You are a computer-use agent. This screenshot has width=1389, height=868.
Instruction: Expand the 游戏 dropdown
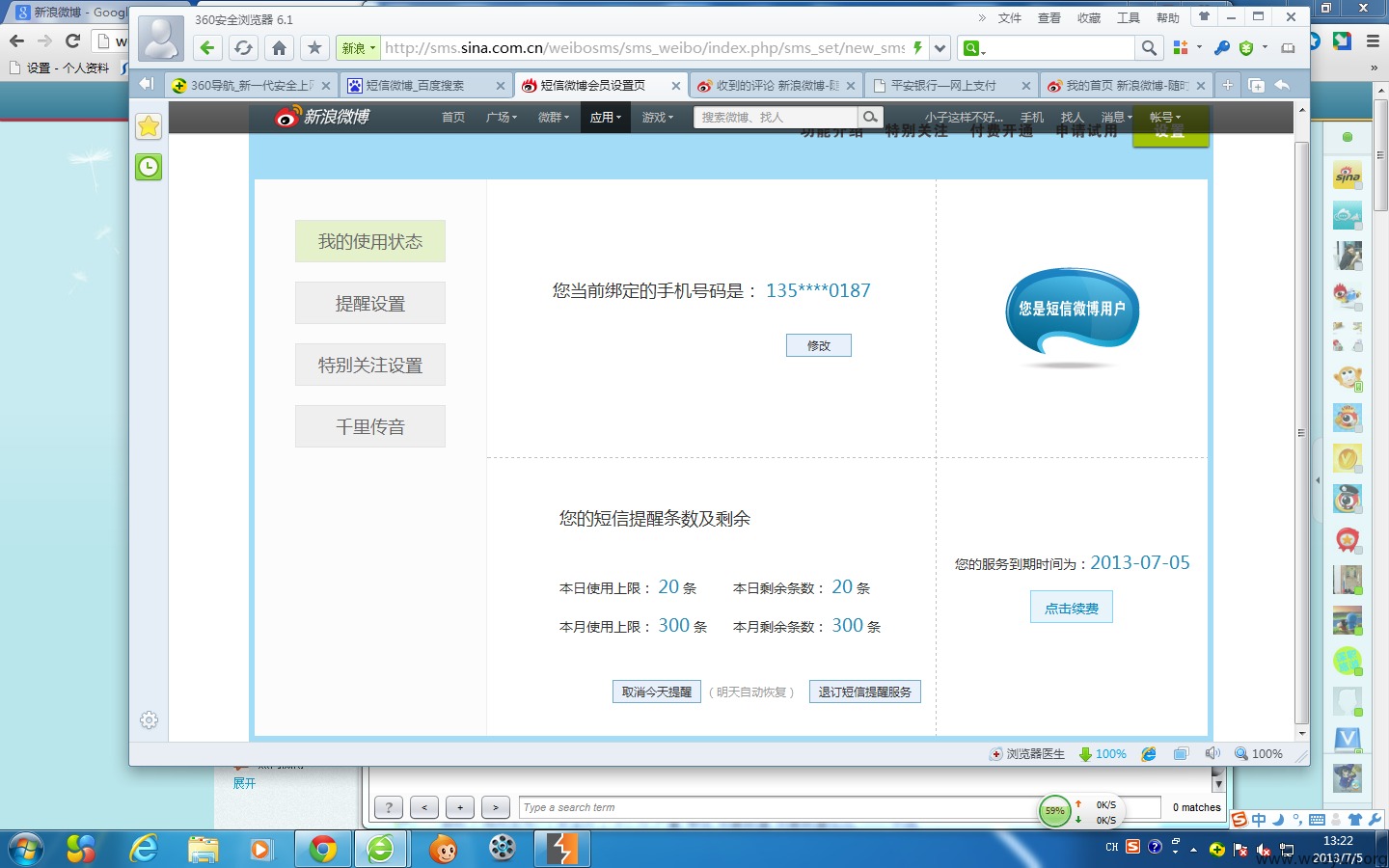pyautogui.click(x=658, y=117)
